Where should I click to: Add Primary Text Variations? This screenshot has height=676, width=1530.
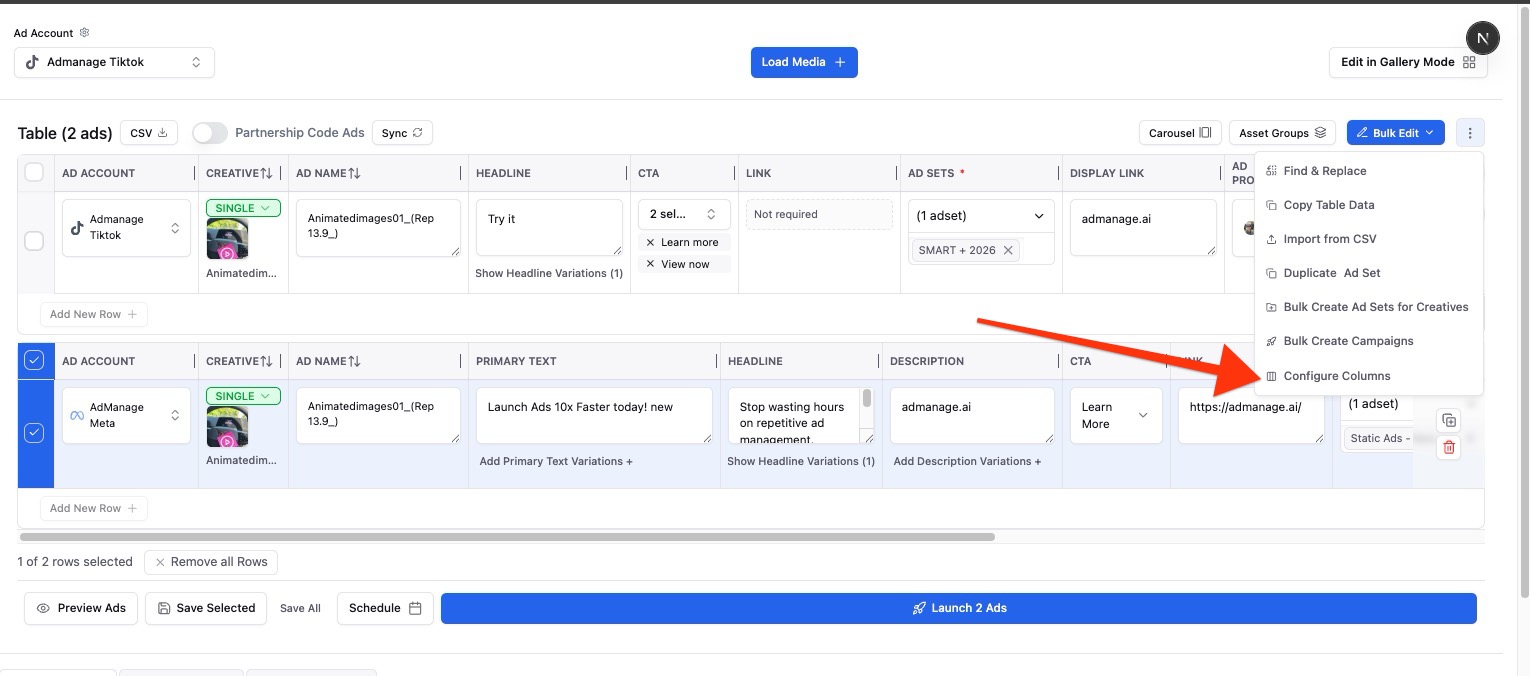(x=556, y=461)
